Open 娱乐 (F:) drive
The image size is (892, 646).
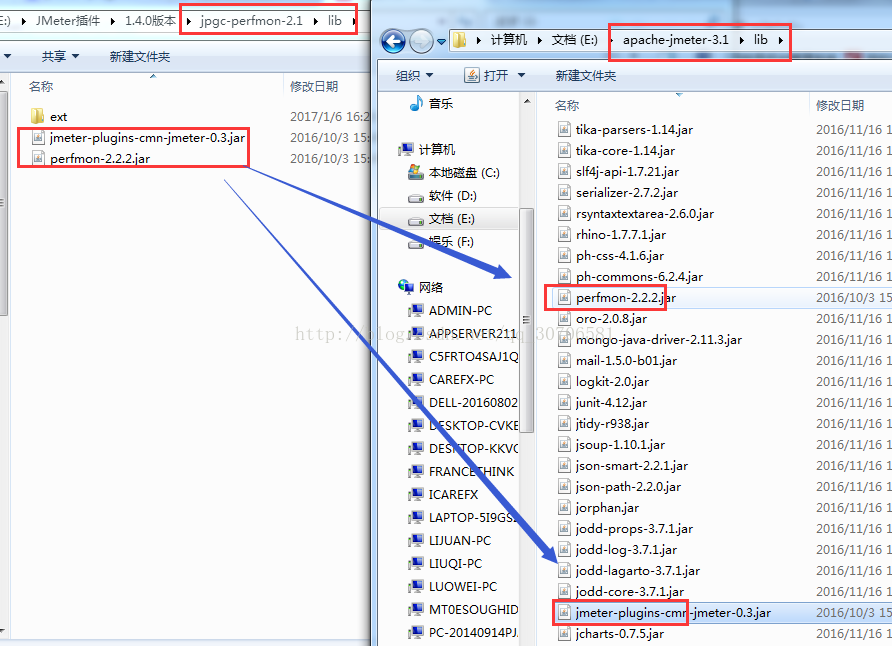tap(441, 242)
